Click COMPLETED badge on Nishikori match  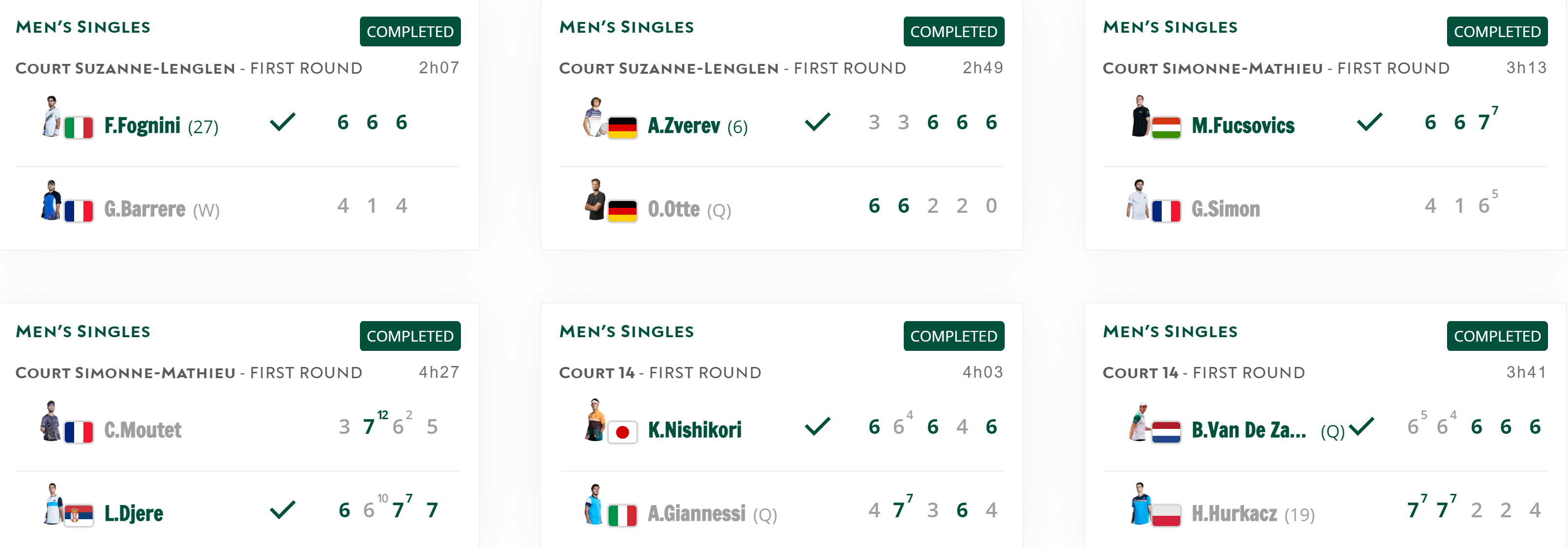tap(953, 336)
